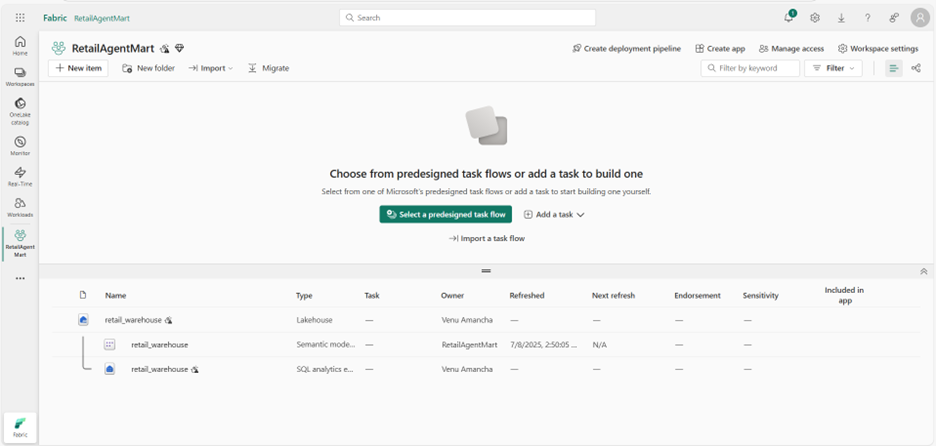
Task: Click RetailAgentMart breadcrumb in header
Action: pos(102,18)
